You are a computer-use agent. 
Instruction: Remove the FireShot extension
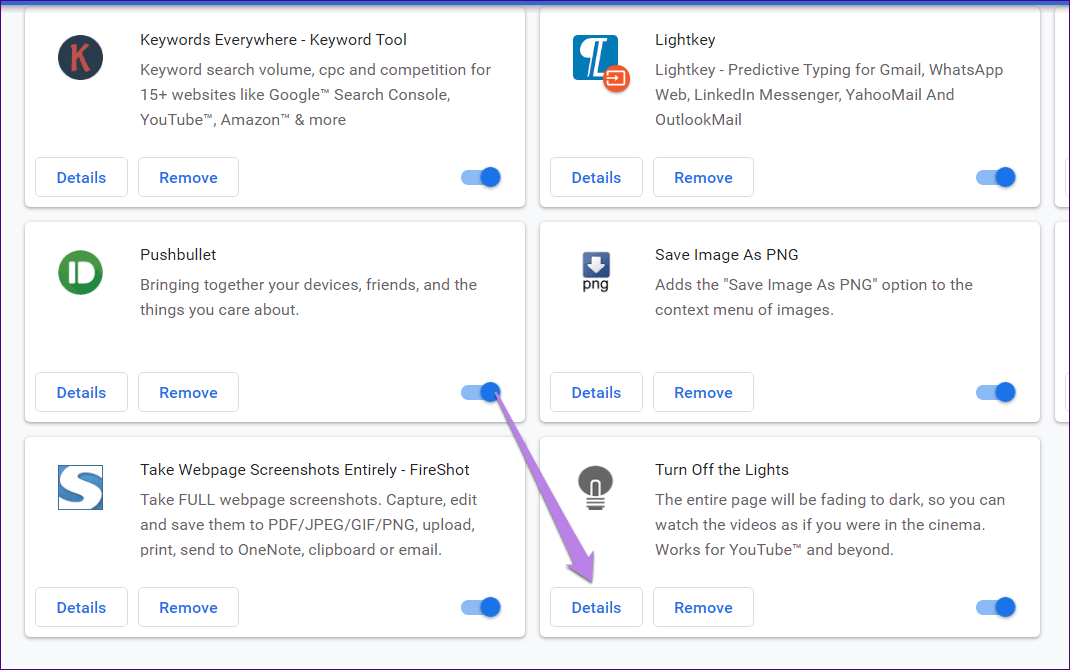point(188,607)
